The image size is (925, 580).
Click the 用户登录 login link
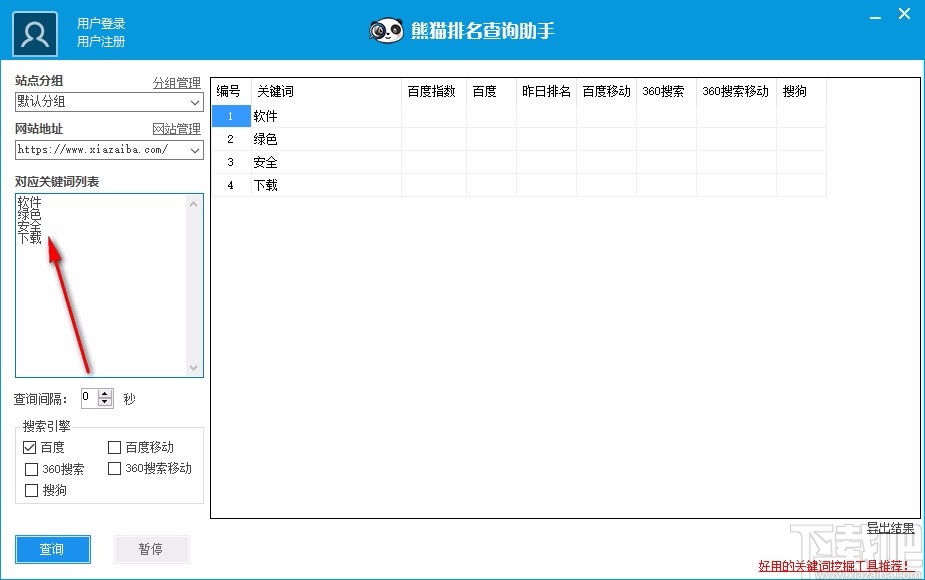click(100, 23)
